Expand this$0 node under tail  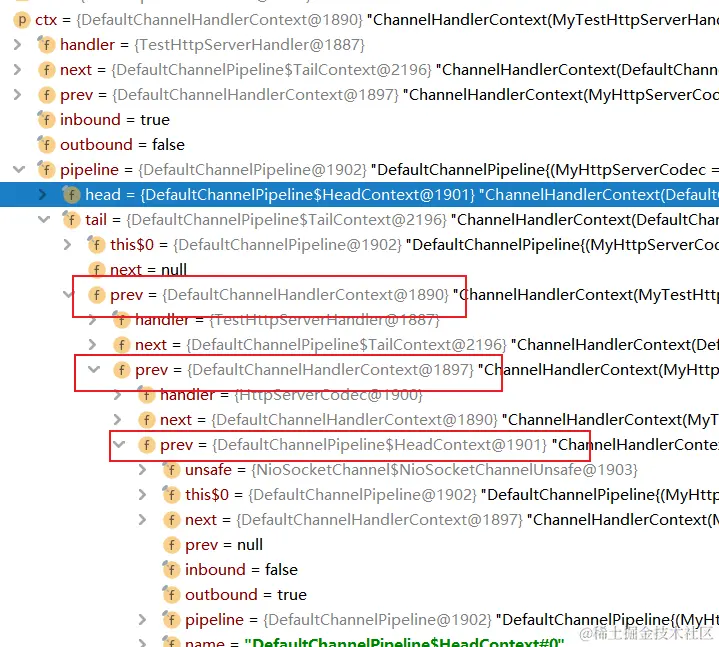coord(67,245)
